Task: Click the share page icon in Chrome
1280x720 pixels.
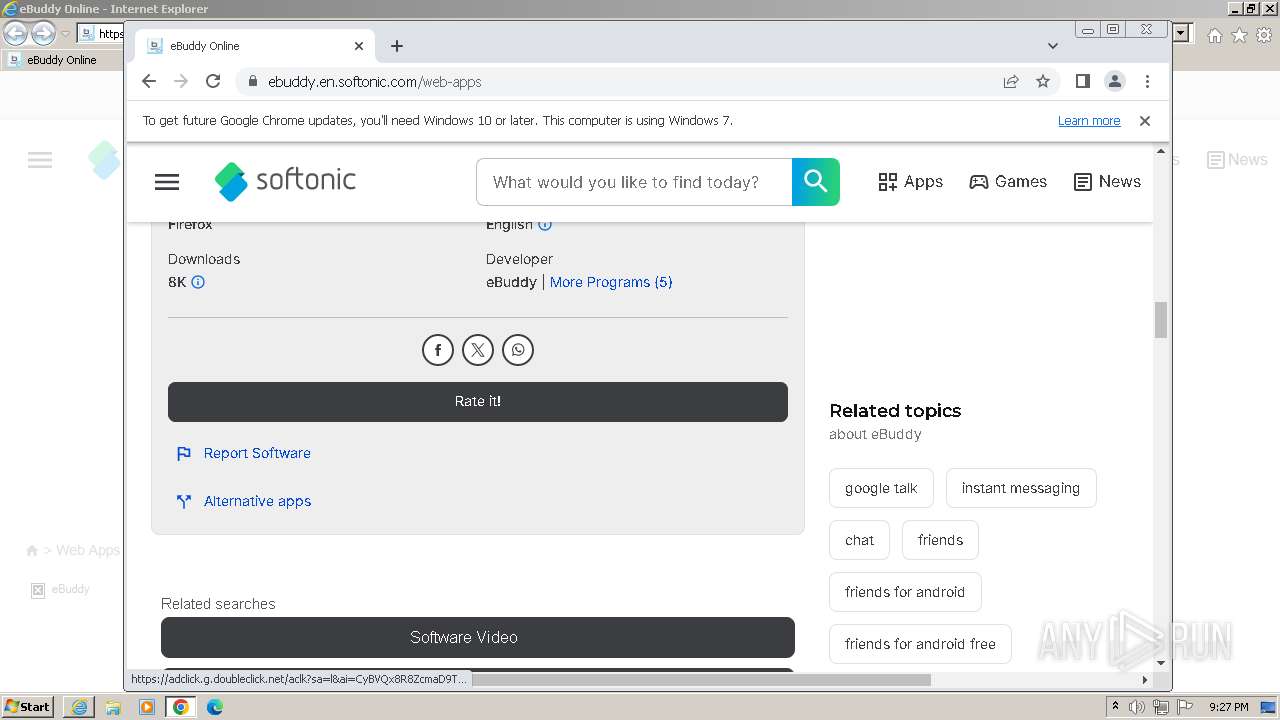Action: pos(1011,82)
